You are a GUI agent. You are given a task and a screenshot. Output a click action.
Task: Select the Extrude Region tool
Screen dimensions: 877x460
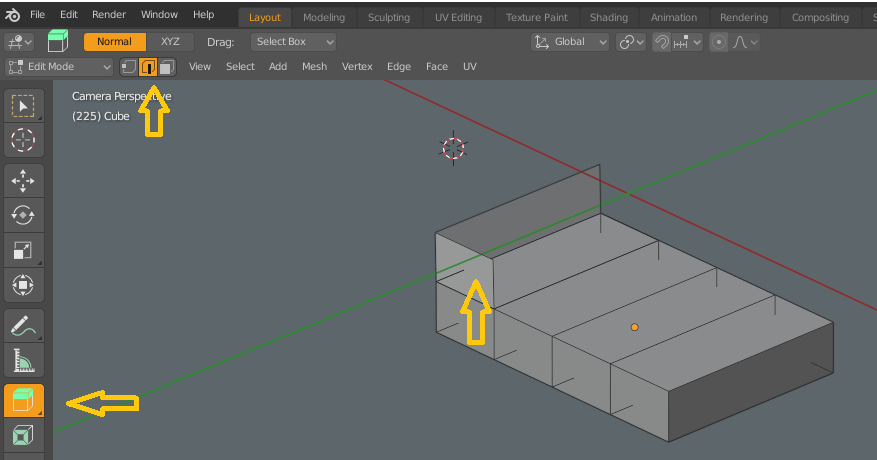23,401
